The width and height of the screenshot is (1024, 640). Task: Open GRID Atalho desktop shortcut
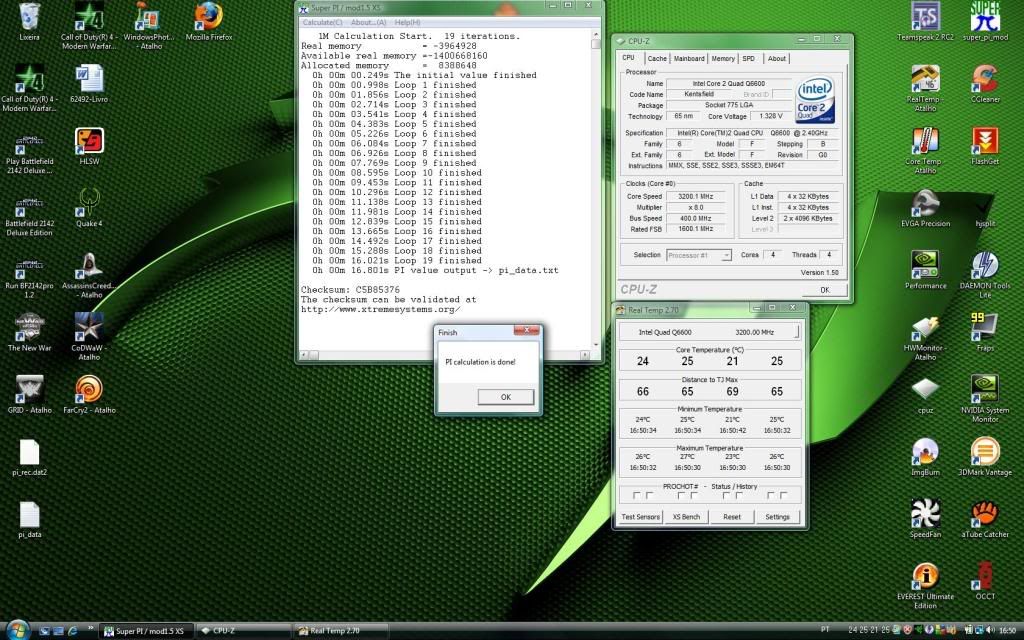coord(29,391)
